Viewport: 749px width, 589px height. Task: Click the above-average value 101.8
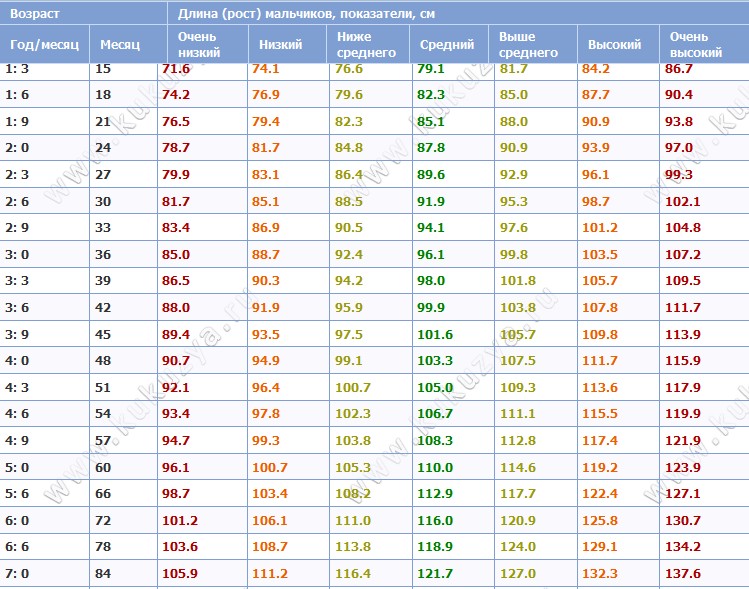point(518,280)
